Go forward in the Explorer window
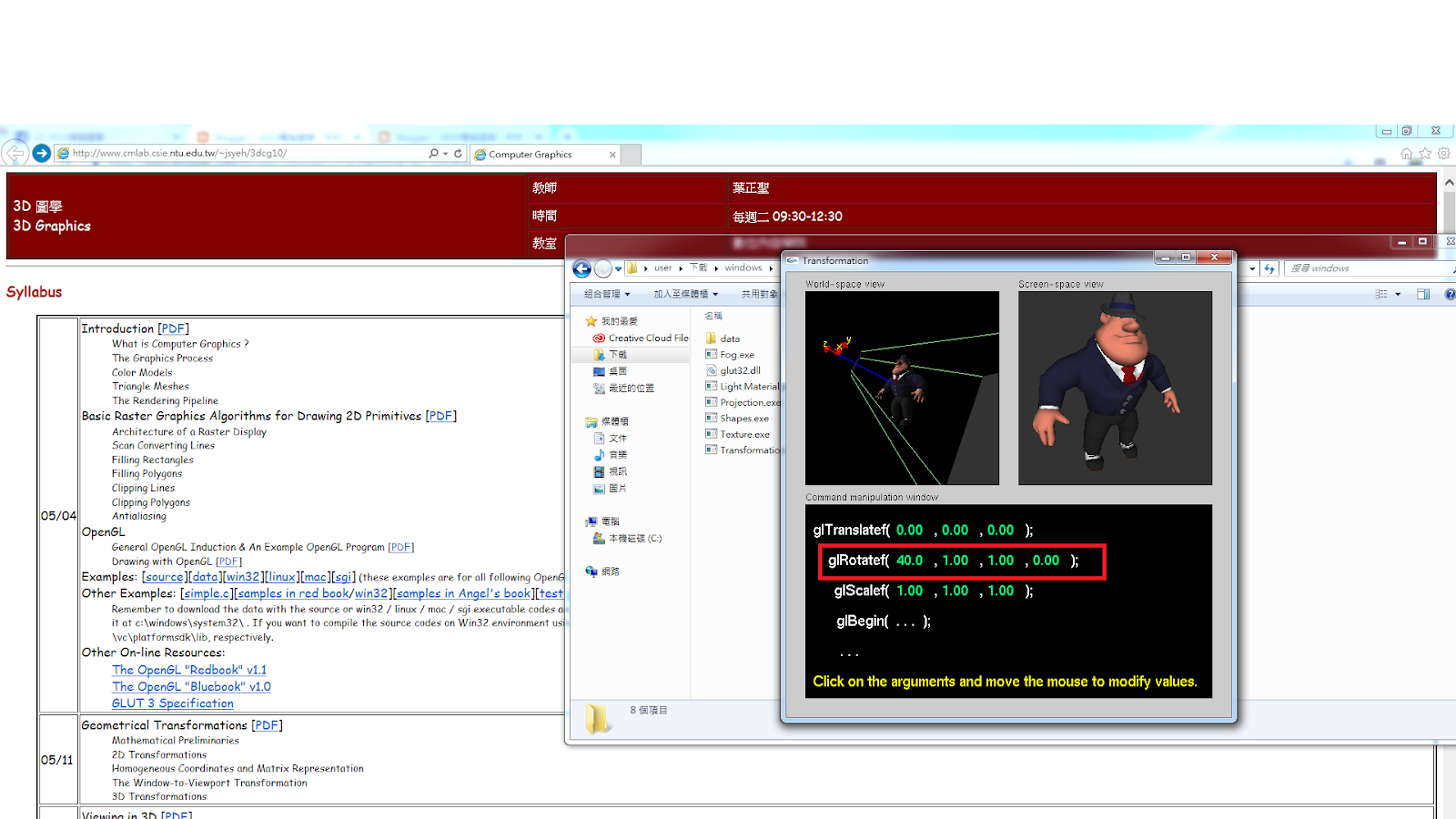The height and width of the screenshot is (819, 1456). pyautogui.click(x=602, y=268)
